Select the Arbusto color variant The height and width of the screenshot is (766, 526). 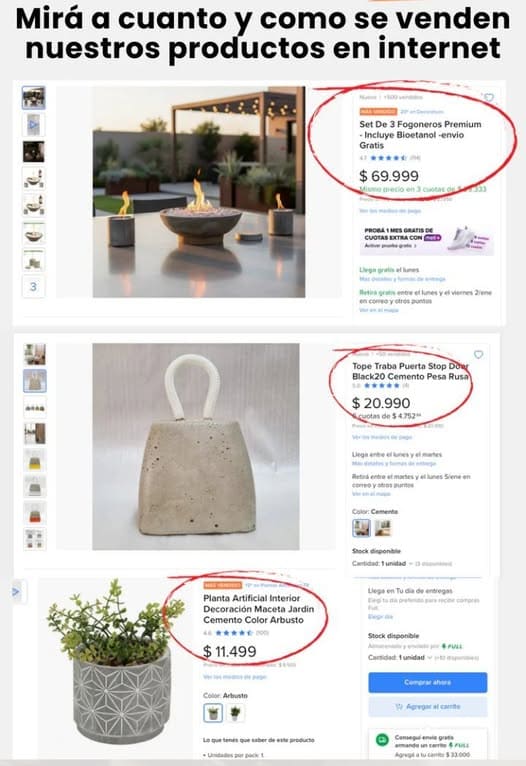213,713
